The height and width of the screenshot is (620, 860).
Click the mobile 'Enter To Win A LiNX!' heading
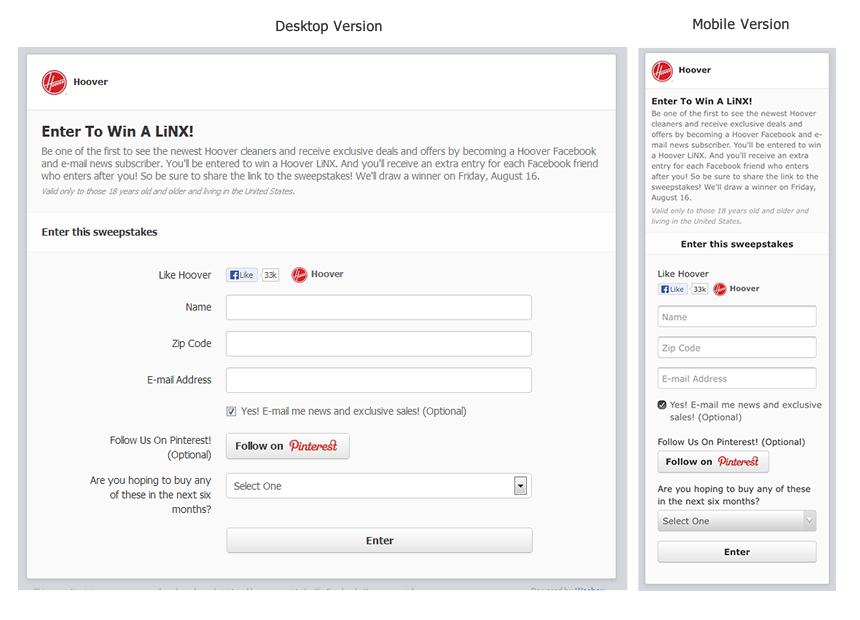[701, 102]
